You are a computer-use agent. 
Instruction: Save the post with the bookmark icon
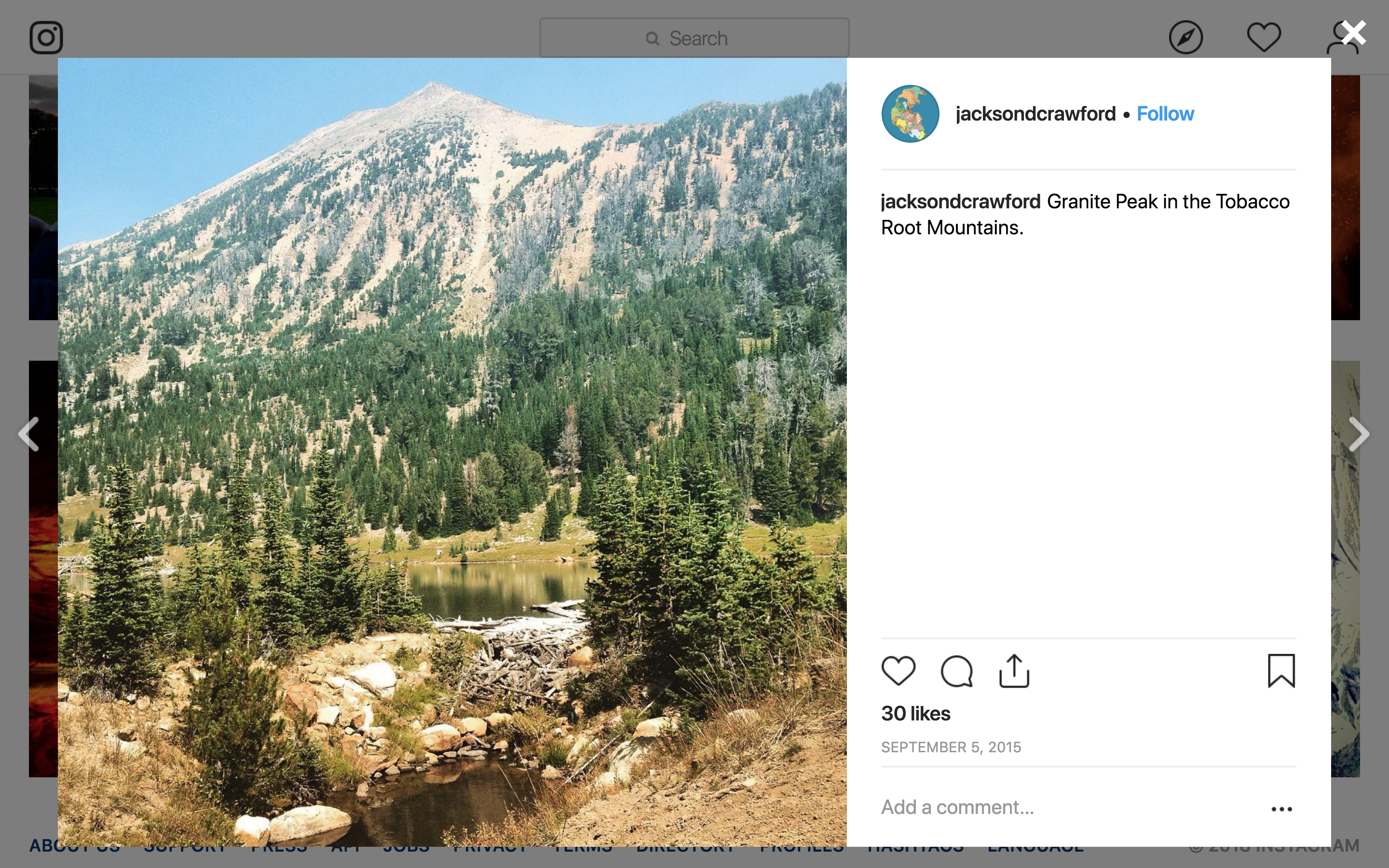click(1281, 670)
